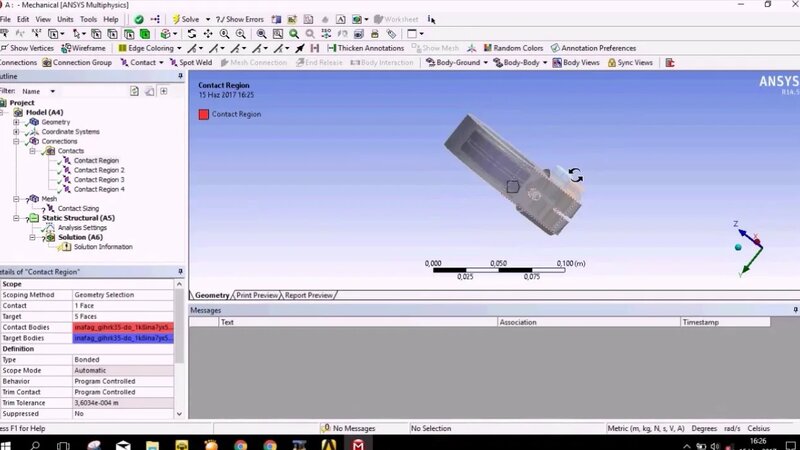Select Contact Region 4 in tree
The height and width of the screenshot is (450, 800).
point(99,189)
